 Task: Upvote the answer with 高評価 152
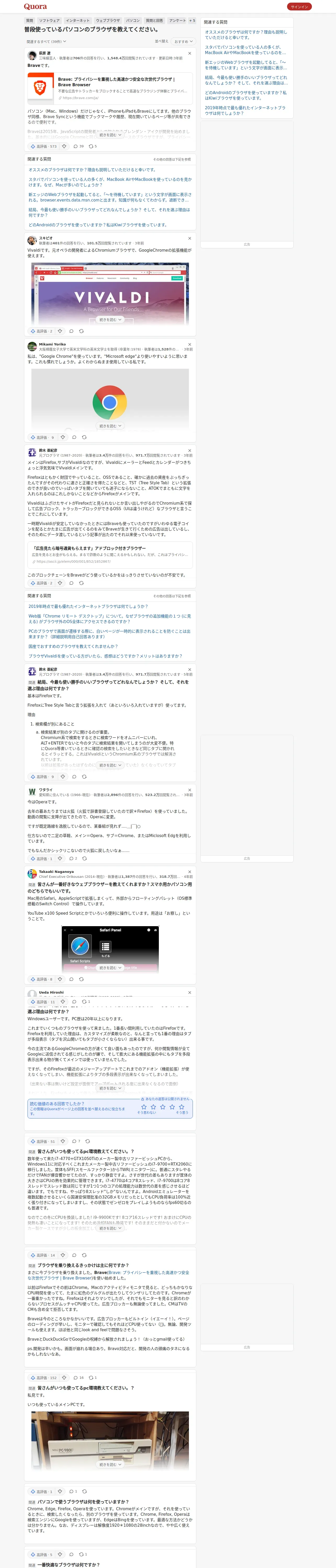[x=43, y=1377]
